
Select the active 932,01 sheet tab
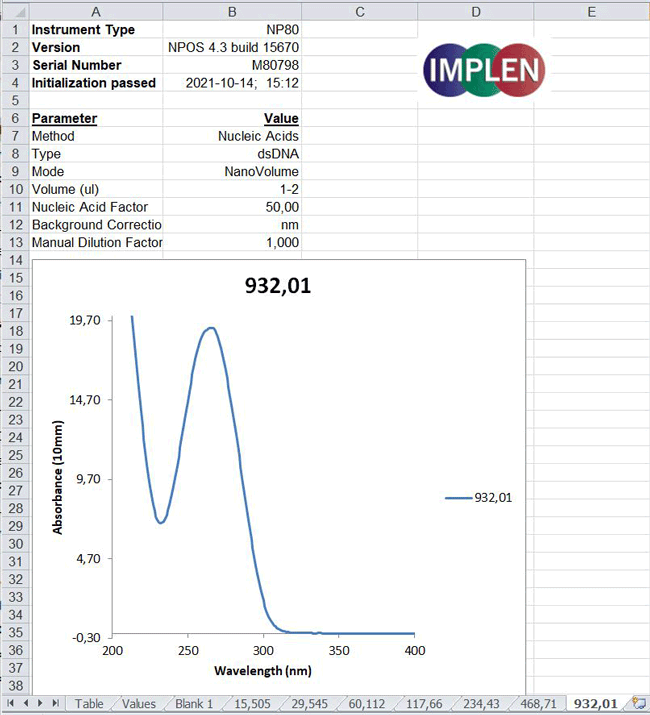595,704
